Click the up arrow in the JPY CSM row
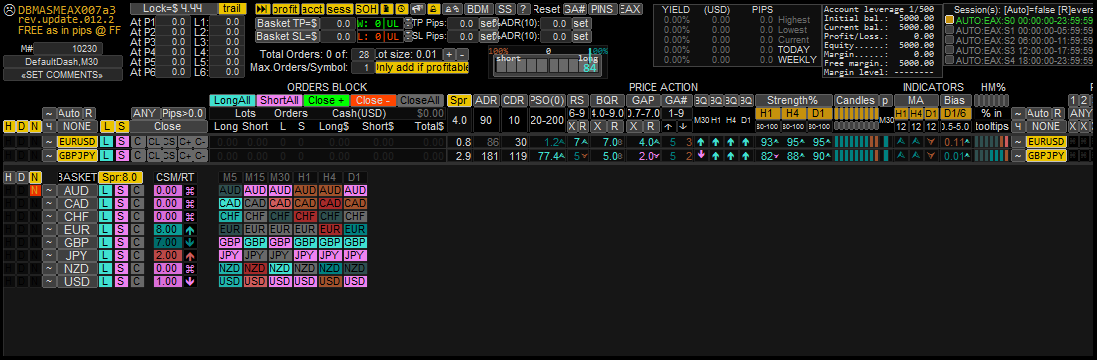The height and width of the screenshot is (360, 1097). click(x=190, y=255)
